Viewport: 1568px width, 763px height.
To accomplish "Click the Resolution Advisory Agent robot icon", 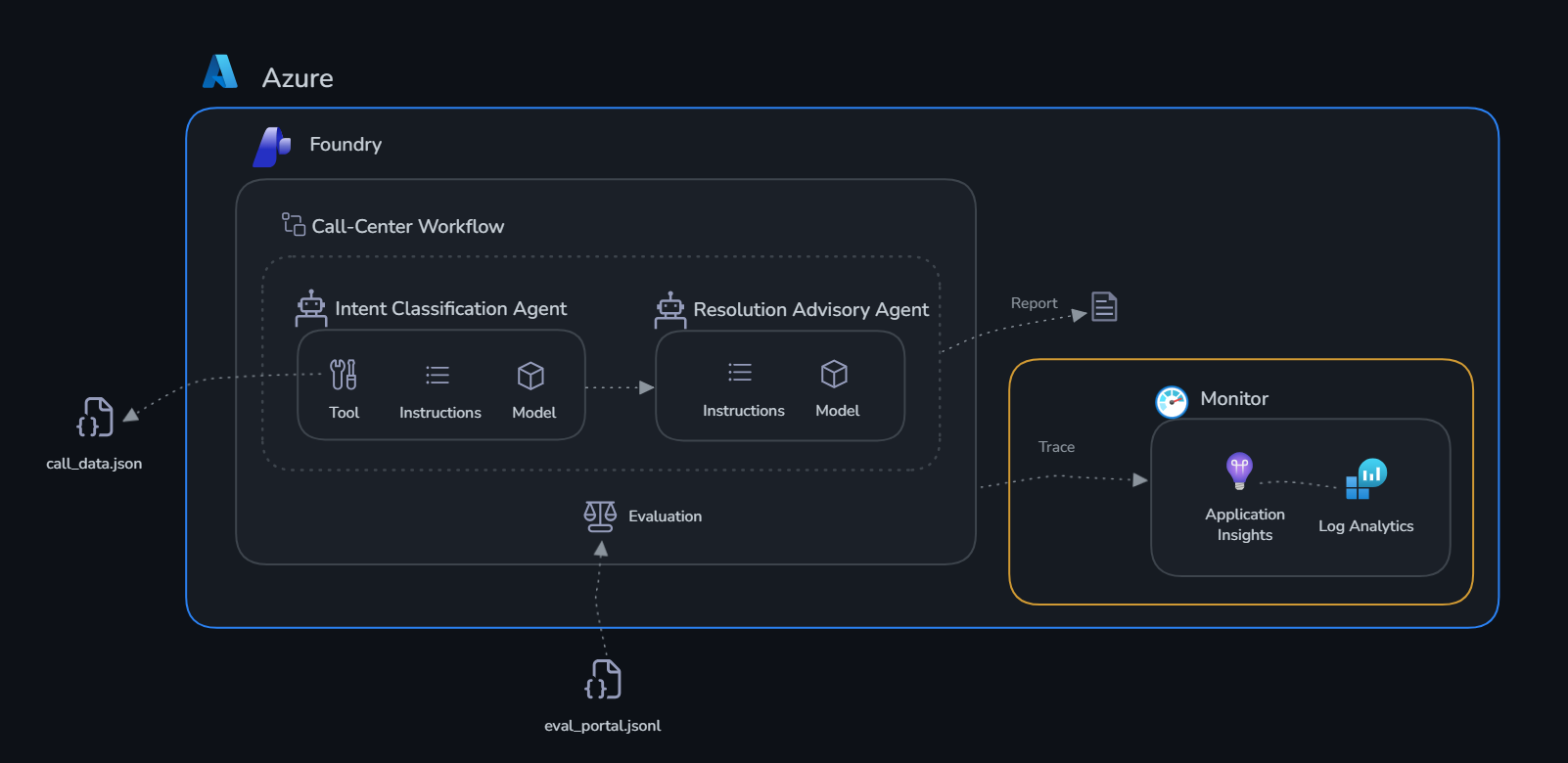I will point(670,310).
